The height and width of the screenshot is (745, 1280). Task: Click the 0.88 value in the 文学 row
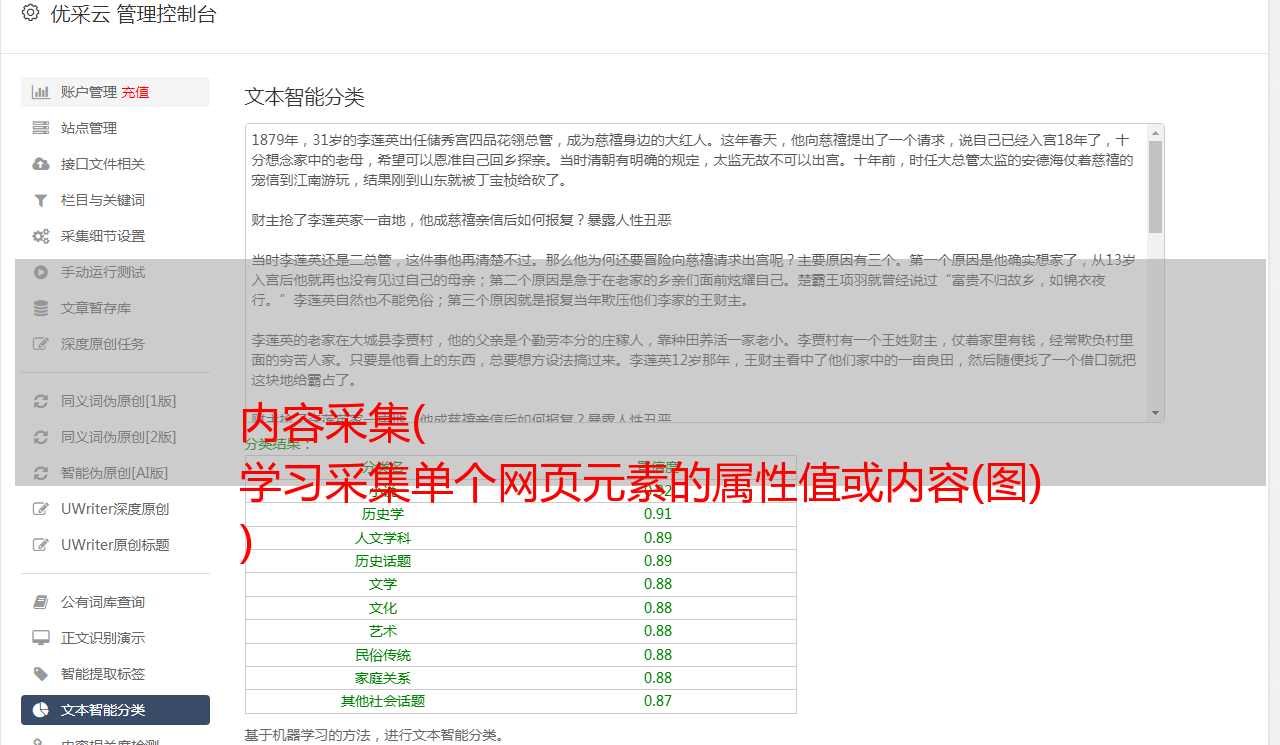pos(658,584)
